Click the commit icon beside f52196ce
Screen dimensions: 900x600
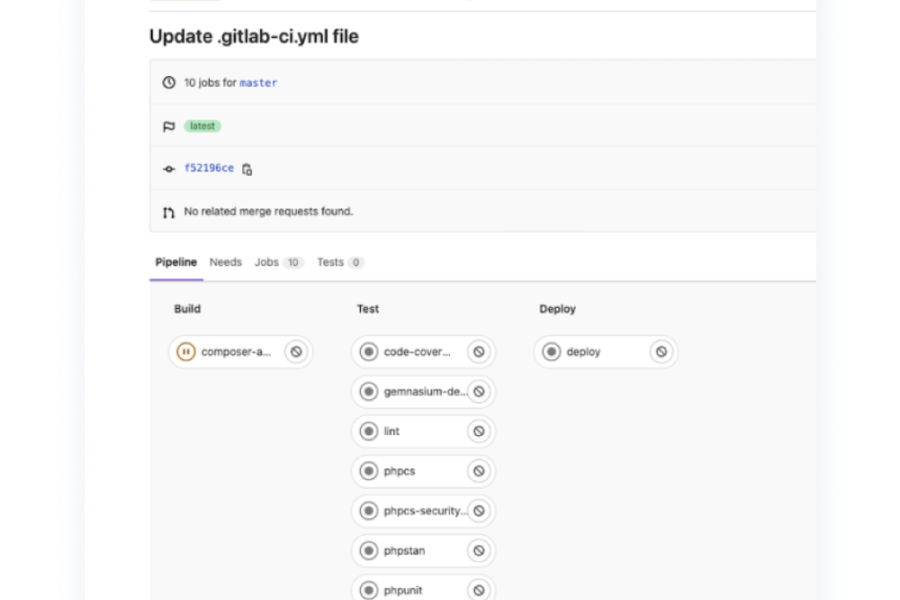(x=169, y=169)
